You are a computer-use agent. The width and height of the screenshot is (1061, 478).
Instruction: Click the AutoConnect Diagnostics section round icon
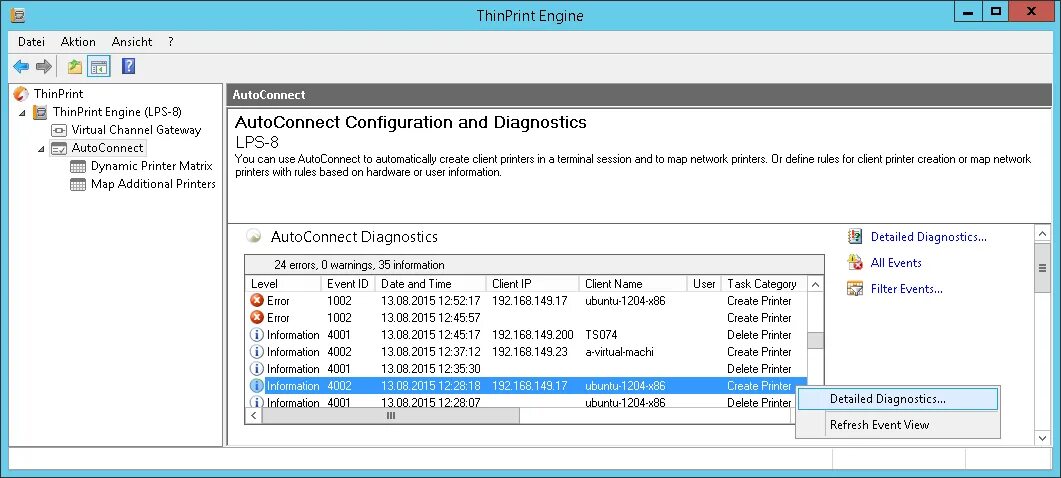click(254, 236)
